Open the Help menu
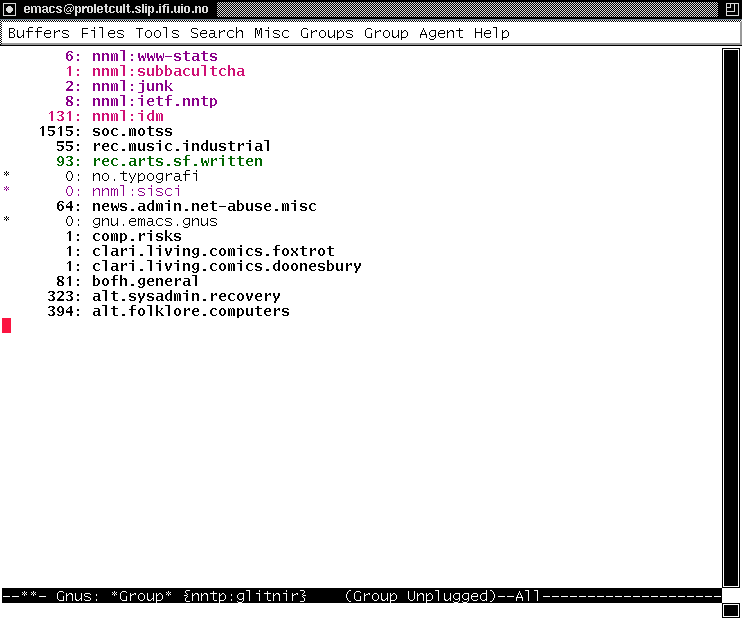The image size is (742, 620). (x=492, y=33)
